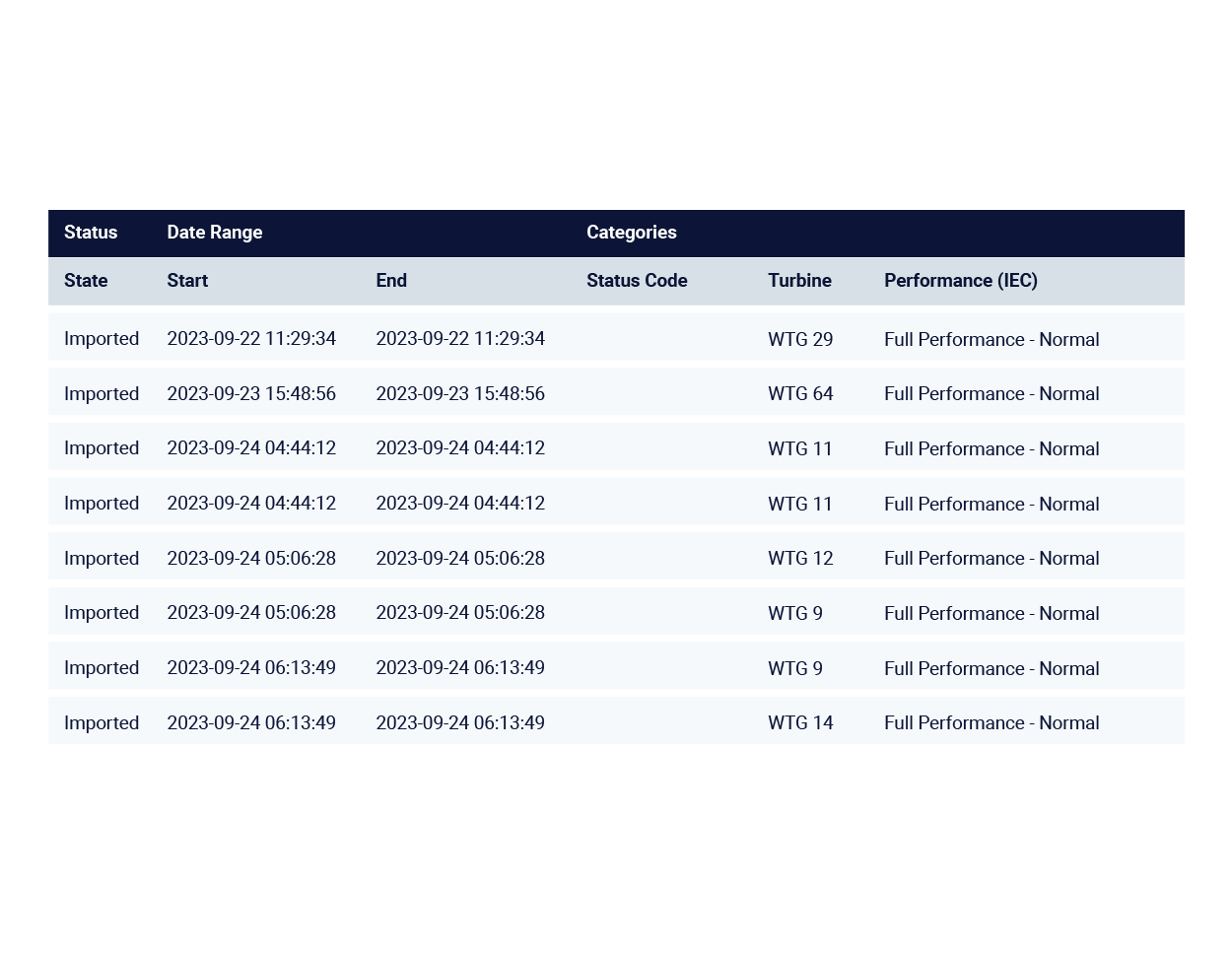Viewport: 1232px width, 953px height.
Task: Click Imported state in the WTG 14 row
Action: coord(102,723)
